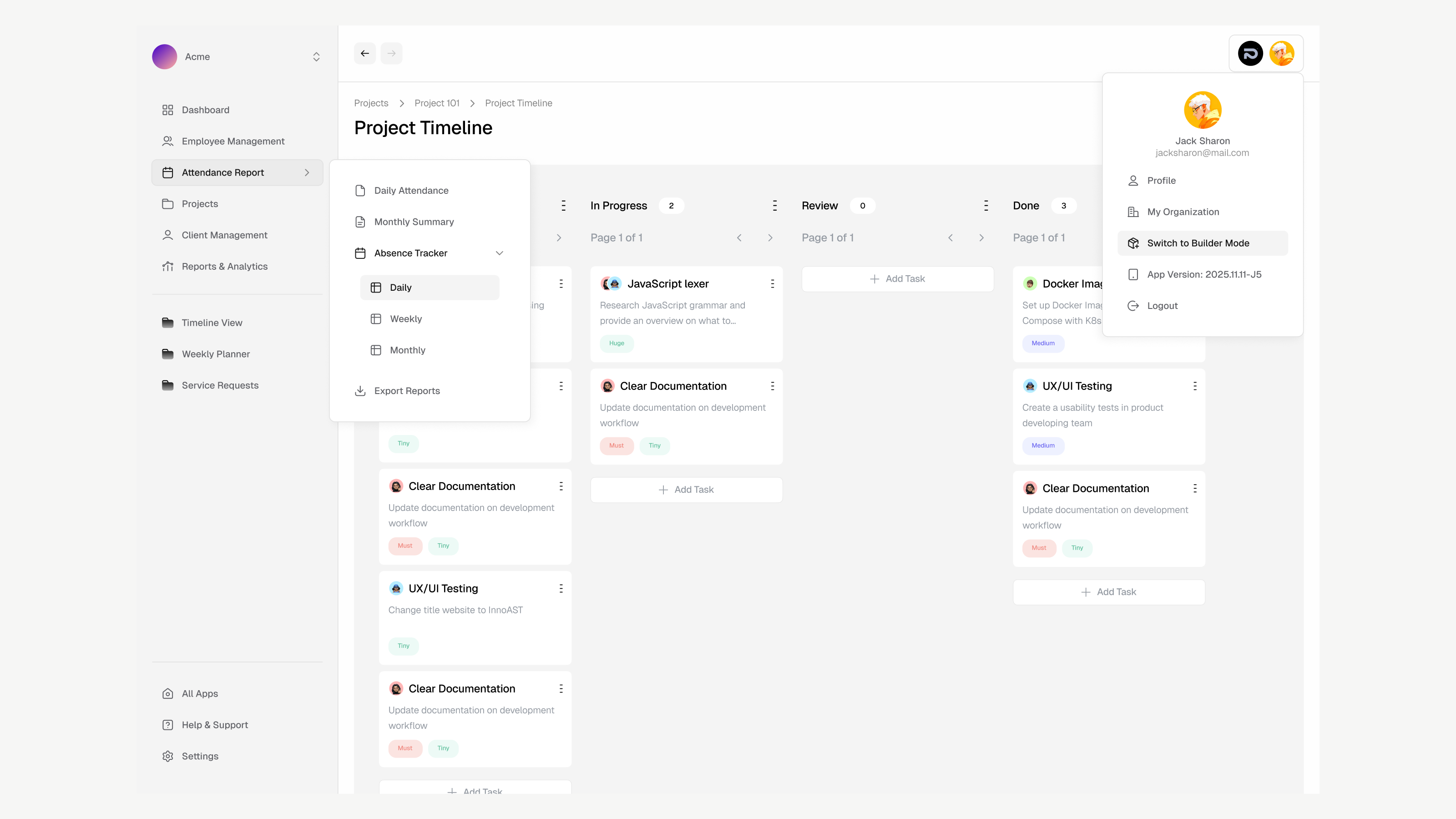Click the Logout icon in profile menu

[1132, 306]
